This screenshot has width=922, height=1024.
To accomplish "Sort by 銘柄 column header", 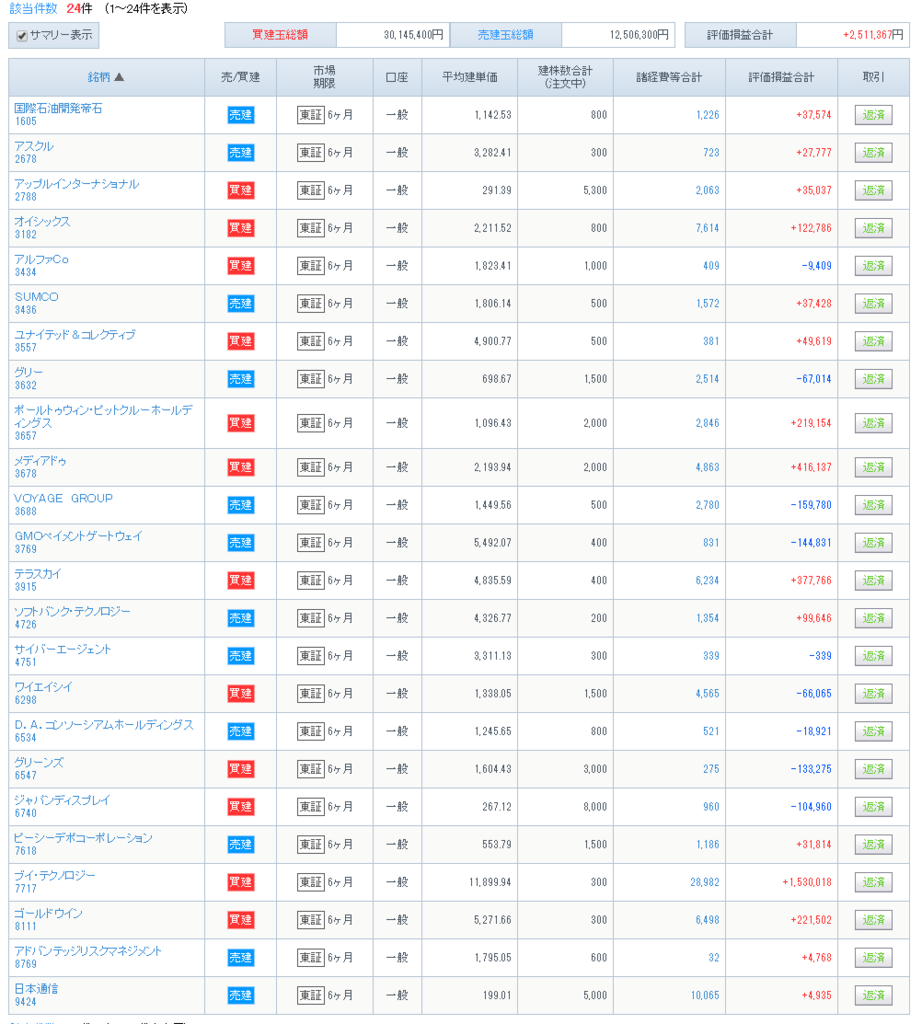I will [x=106, y=77].
